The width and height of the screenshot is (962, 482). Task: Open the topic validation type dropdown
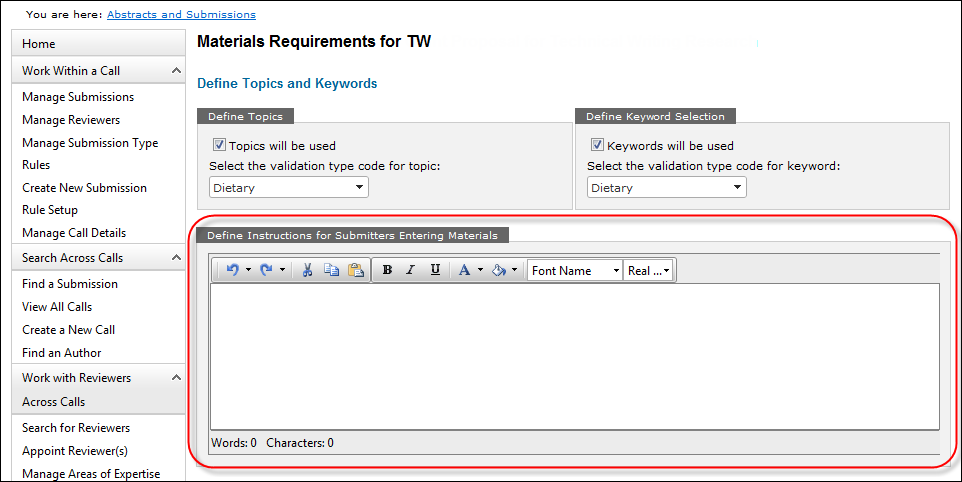point(289,187)
